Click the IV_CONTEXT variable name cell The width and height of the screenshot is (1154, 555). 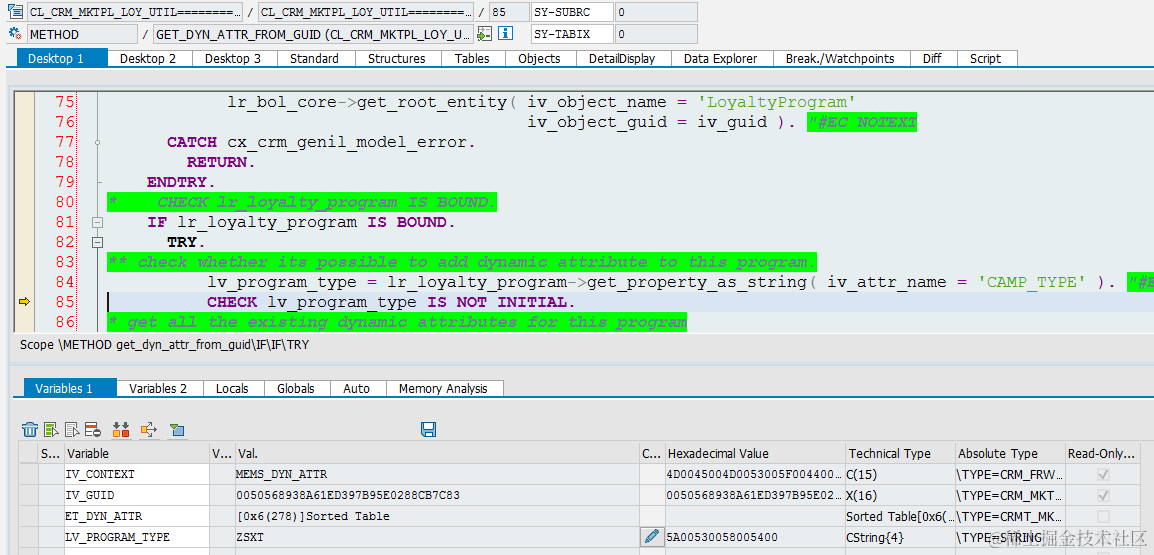tap(136, 475)
